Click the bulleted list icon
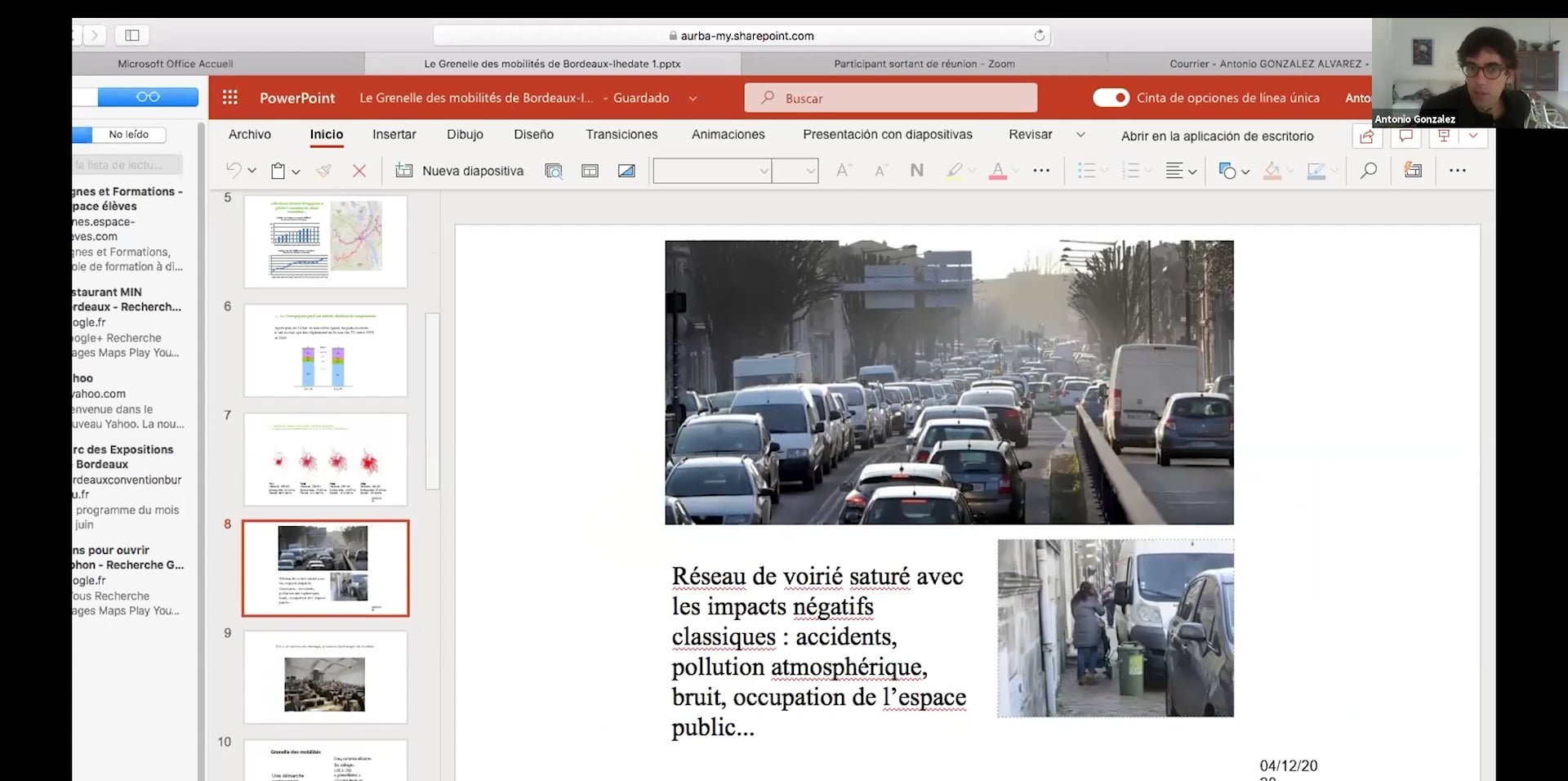Viewport: 1568px width, 781px height. [1086, 171]
